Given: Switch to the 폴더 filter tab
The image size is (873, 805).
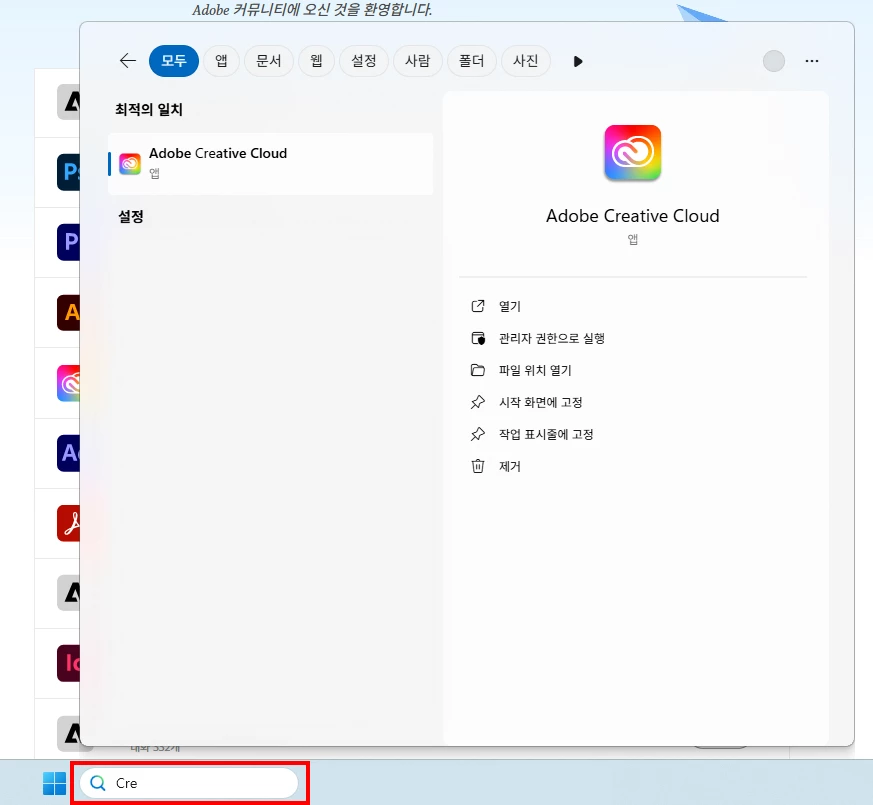Looking at the screenshot, I should (471, 61).
